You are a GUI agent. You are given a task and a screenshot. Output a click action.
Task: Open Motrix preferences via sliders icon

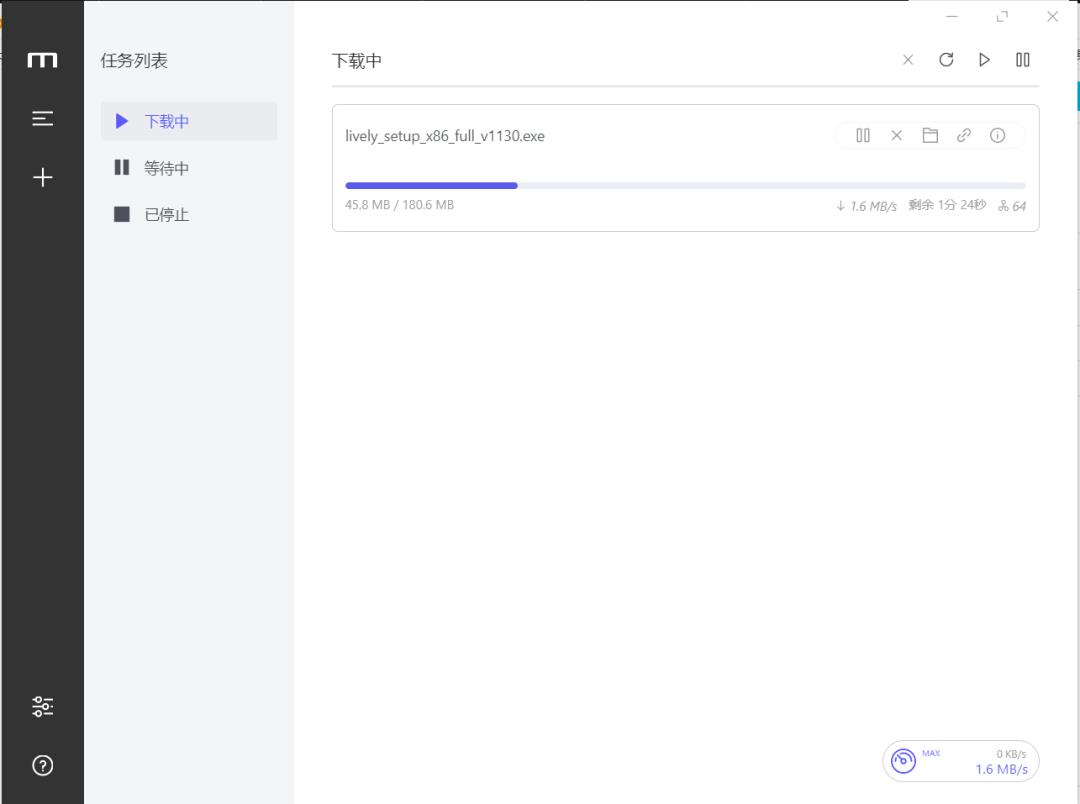click(x=42, y=705)
